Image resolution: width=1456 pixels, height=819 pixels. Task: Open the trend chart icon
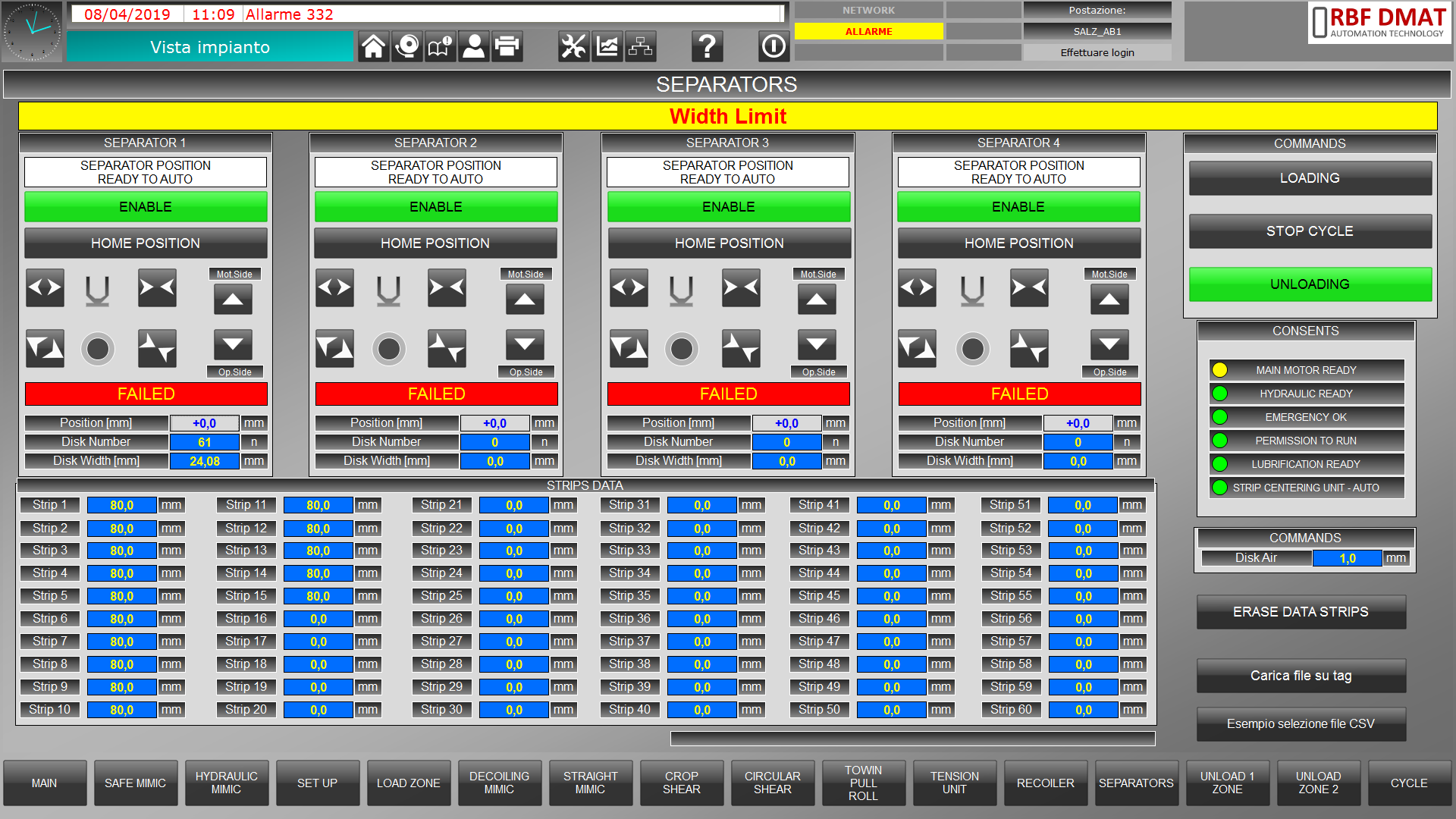(607, 47)
